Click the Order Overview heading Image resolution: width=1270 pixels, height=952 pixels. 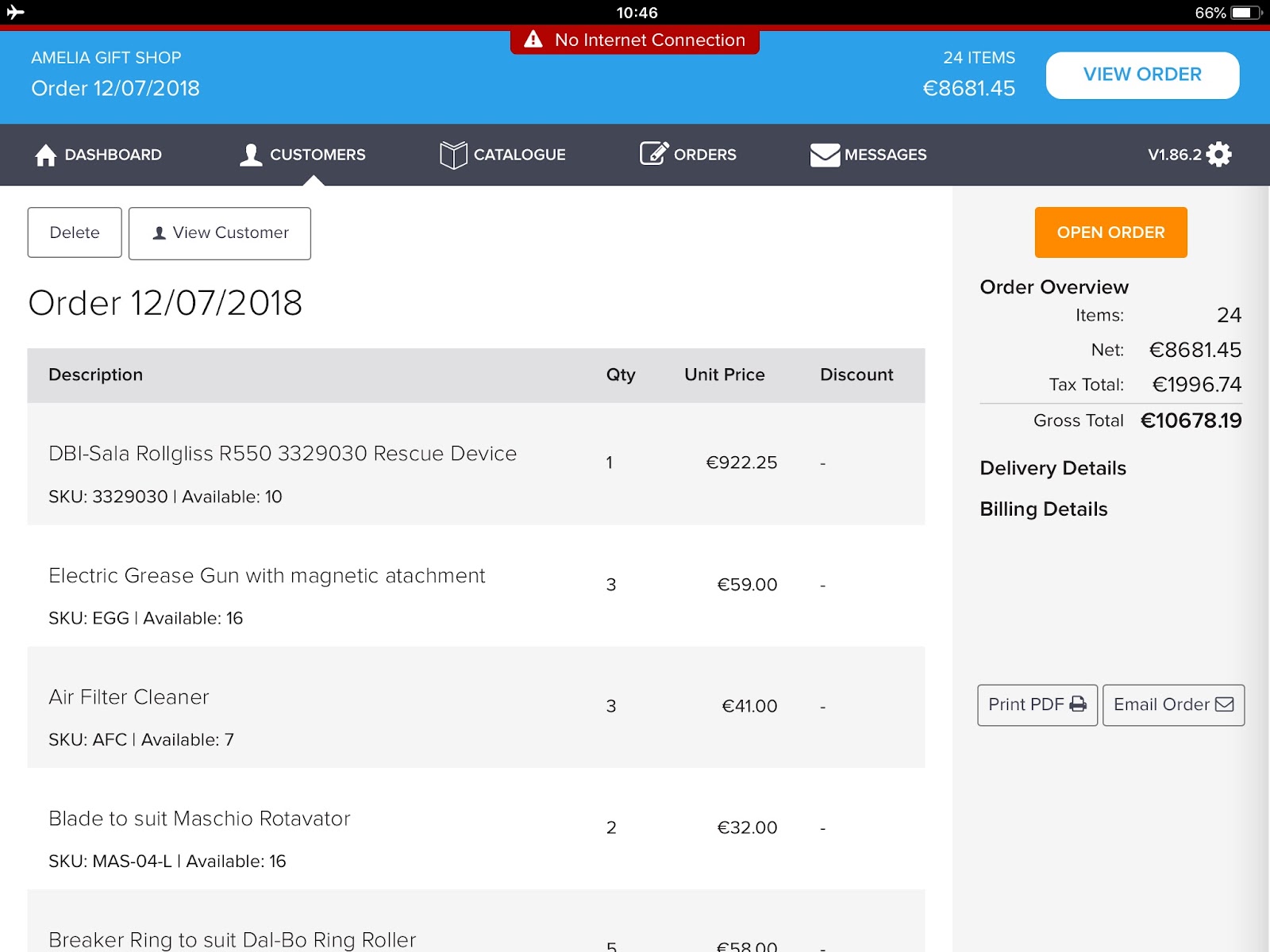click(1054, 287)
